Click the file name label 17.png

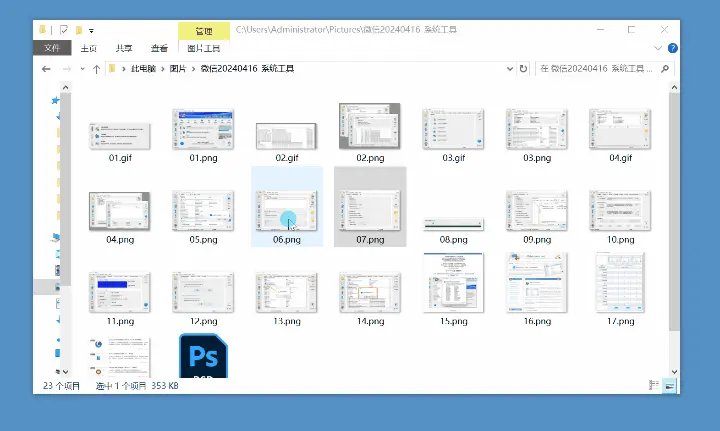620,321
